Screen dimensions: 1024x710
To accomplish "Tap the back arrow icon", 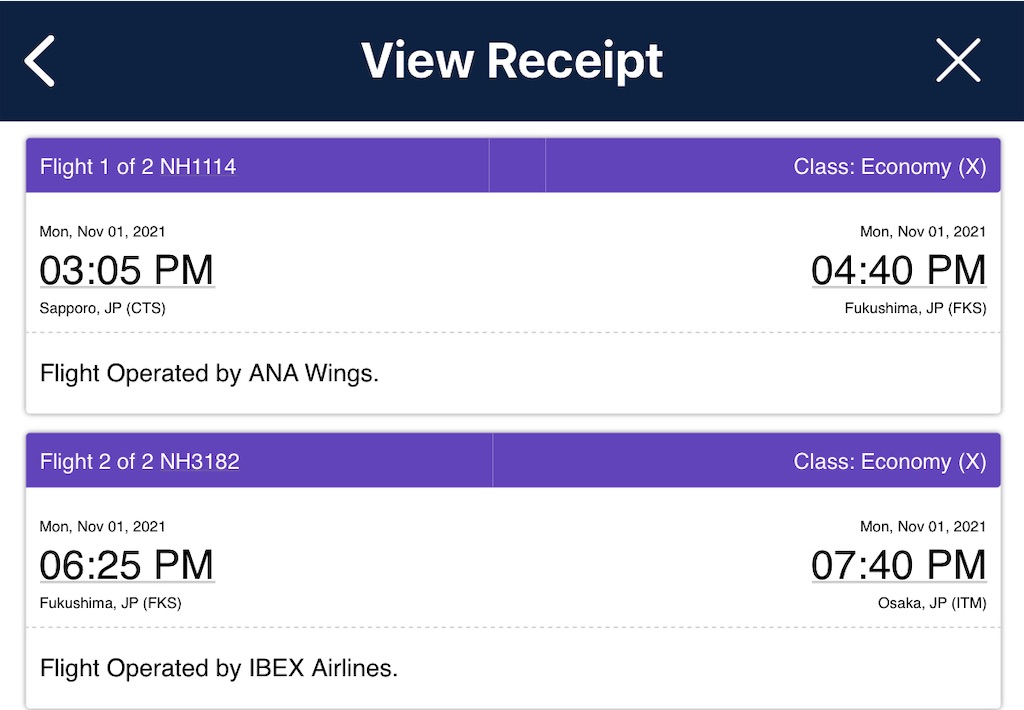I will coord(40,61).
